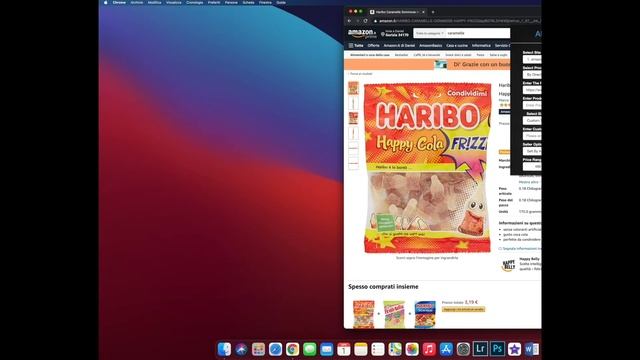Open the Archivio menu
The height and width of the screenshot is (360, 640).
[137, 2]
